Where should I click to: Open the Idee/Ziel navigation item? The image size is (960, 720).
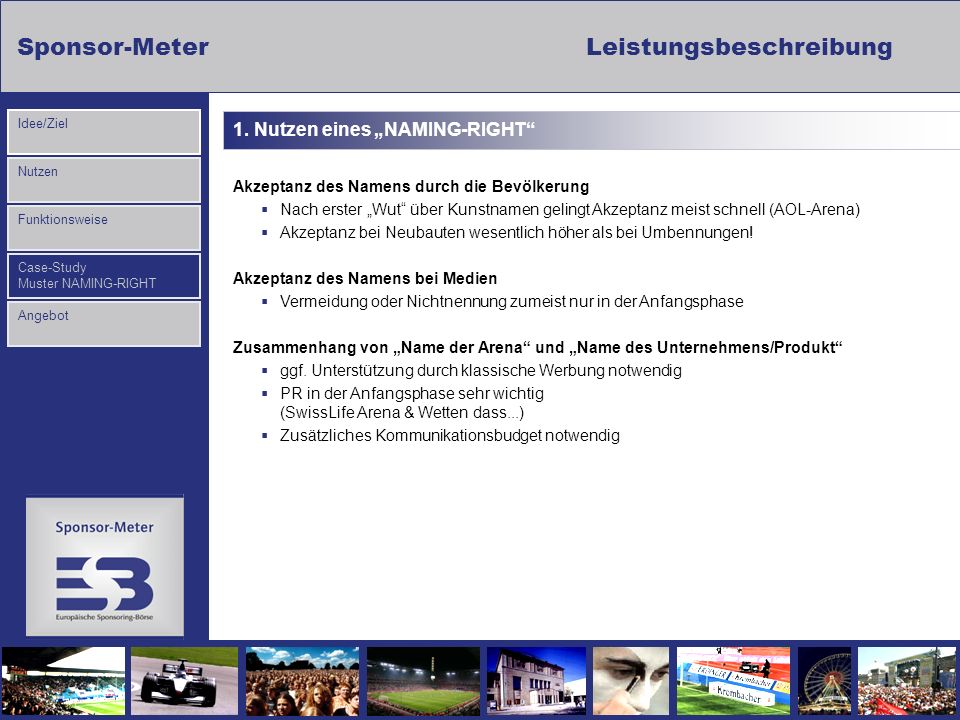coord(104,132)
